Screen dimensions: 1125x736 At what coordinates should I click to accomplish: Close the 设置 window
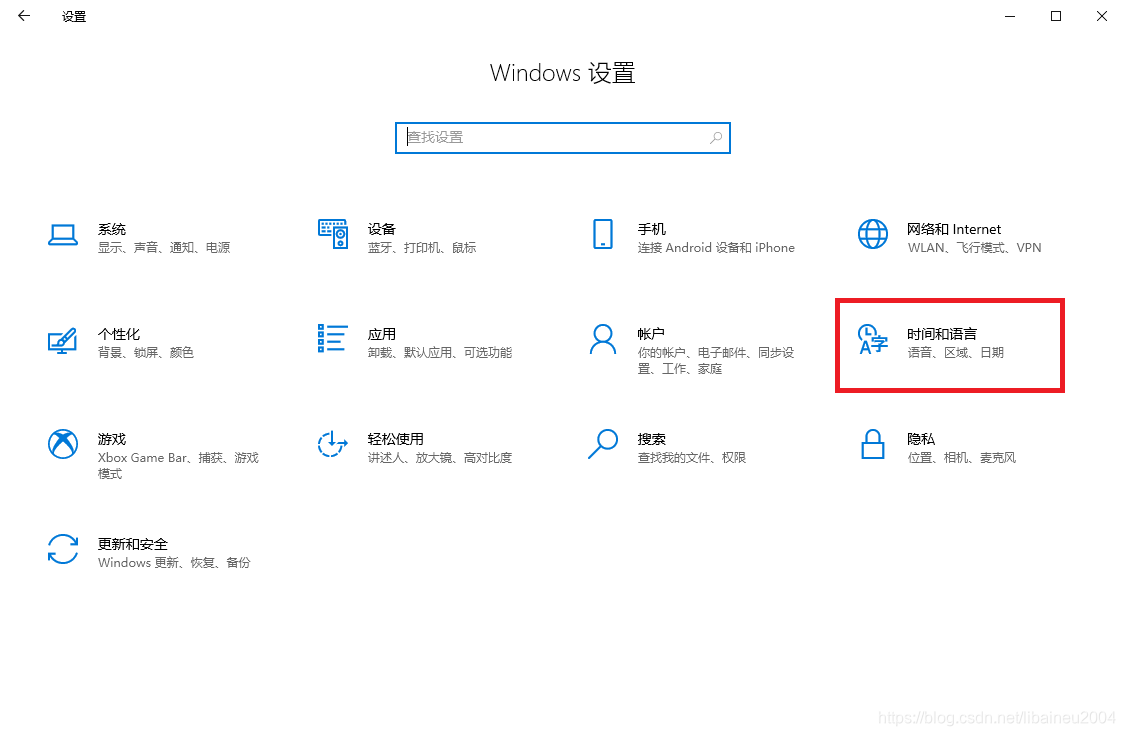1102,16
